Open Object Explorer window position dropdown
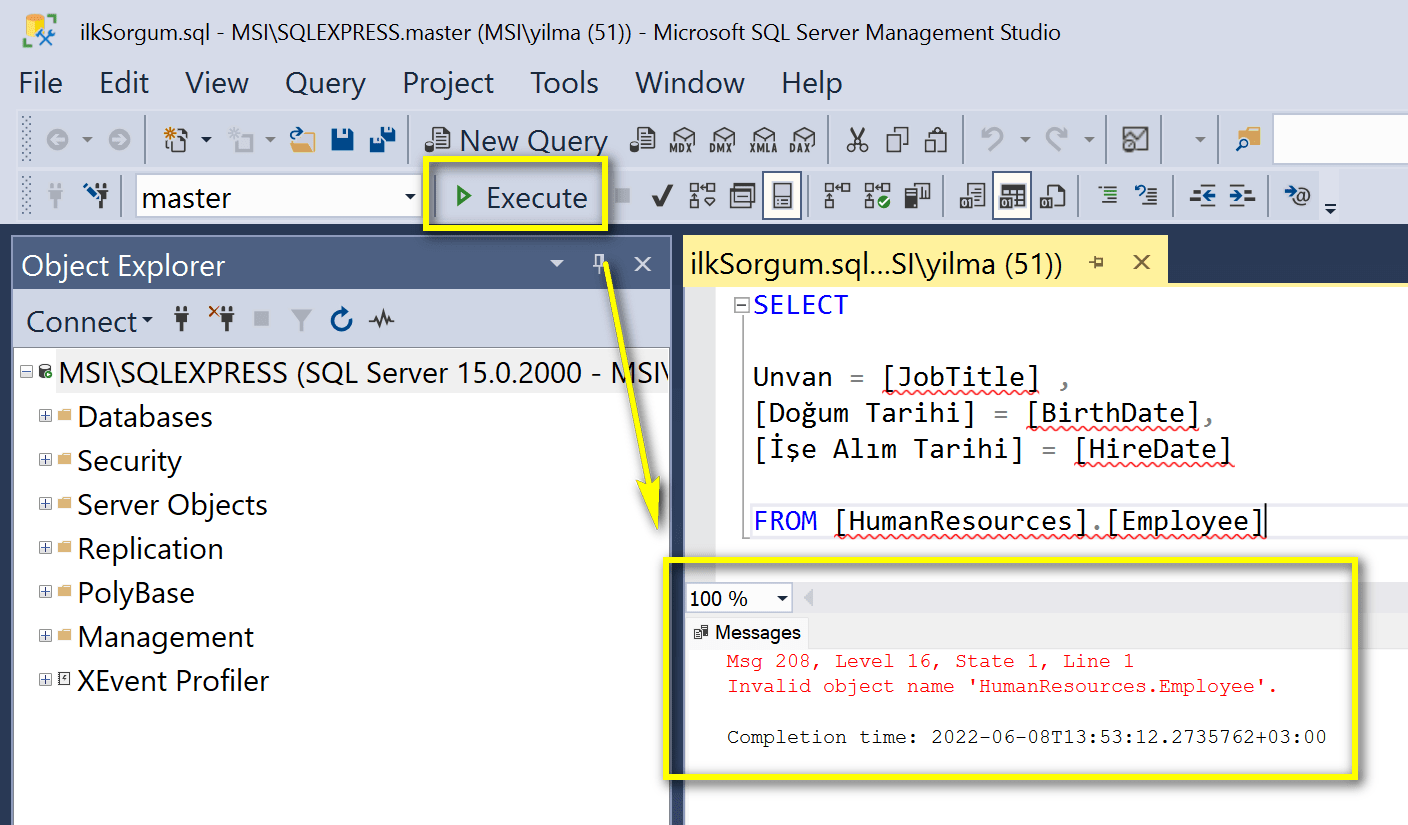 coord(557,265)
